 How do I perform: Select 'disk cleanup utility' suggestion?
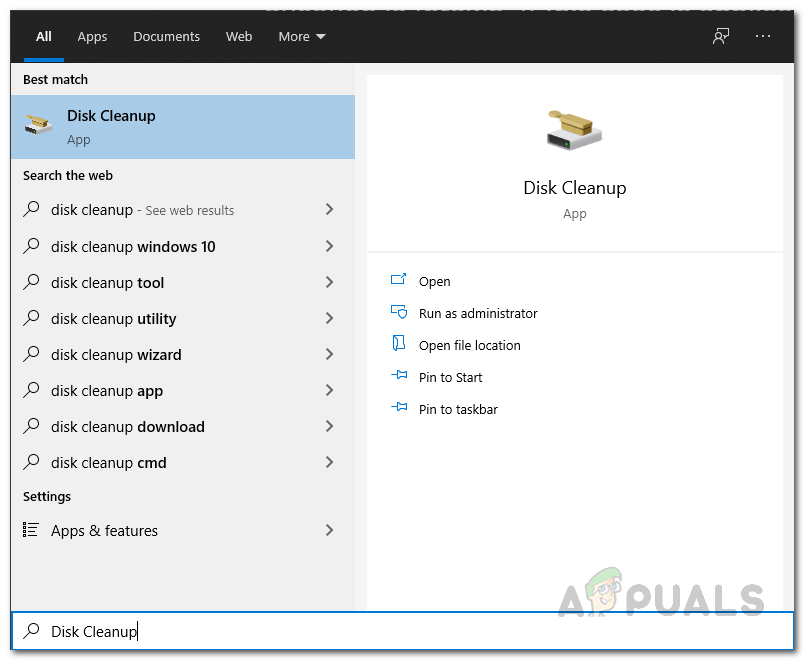183,318
